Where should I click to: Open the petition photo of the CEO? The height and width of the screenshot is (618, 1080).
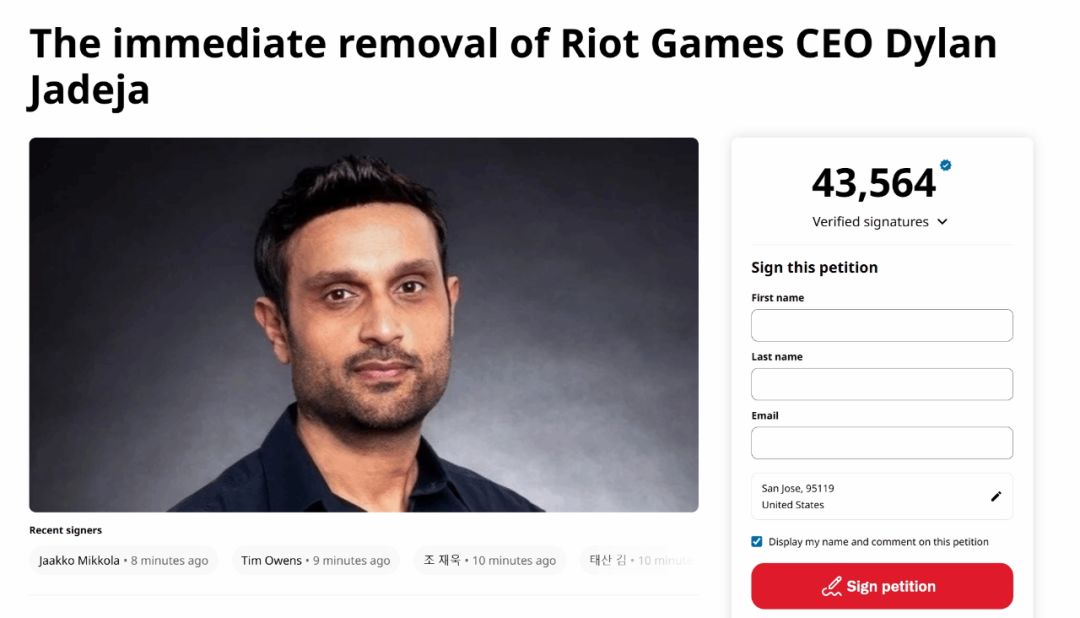point(363,325)
